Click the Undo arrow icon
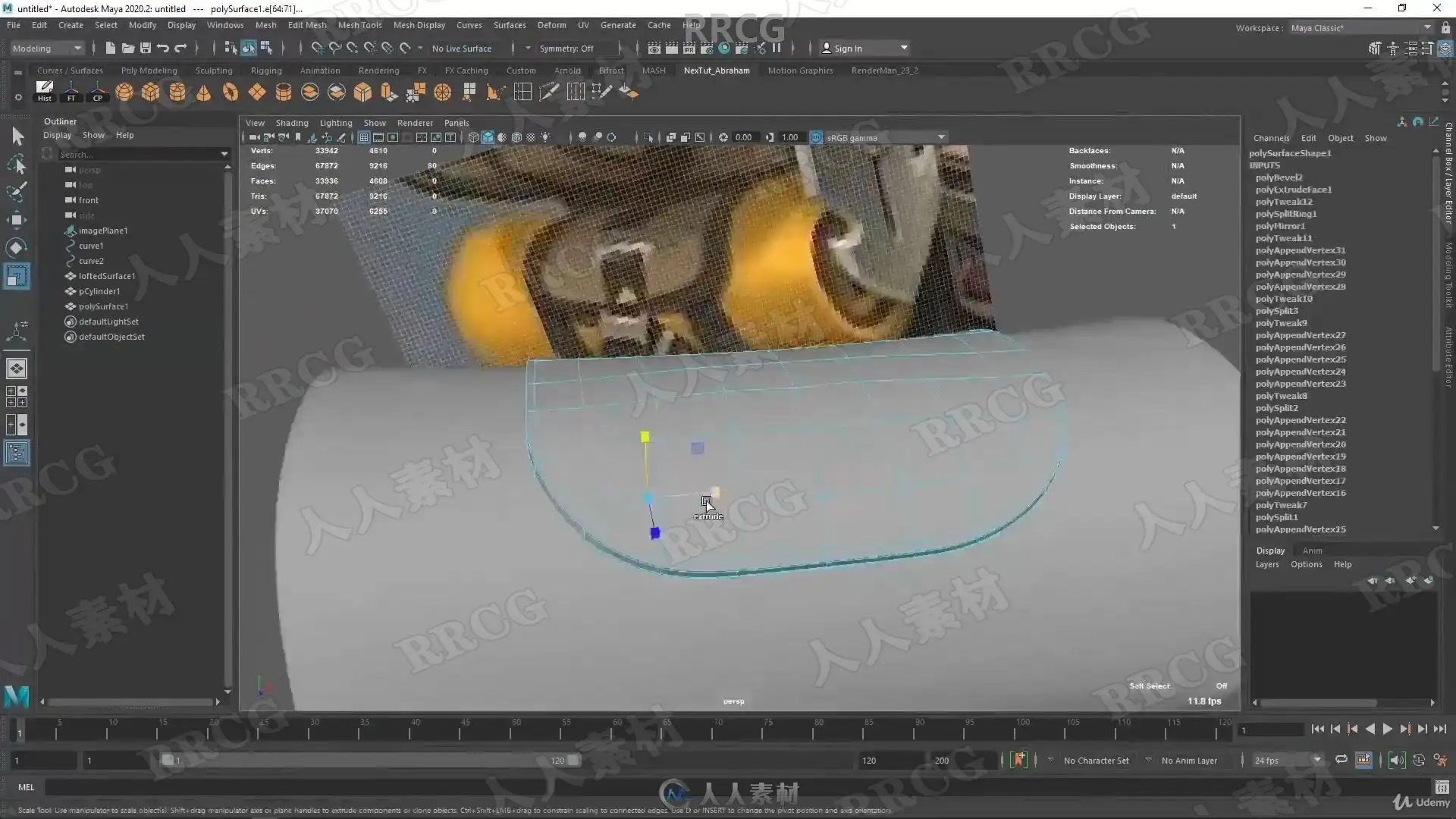 pyautogui.click(x=162, y=48)
